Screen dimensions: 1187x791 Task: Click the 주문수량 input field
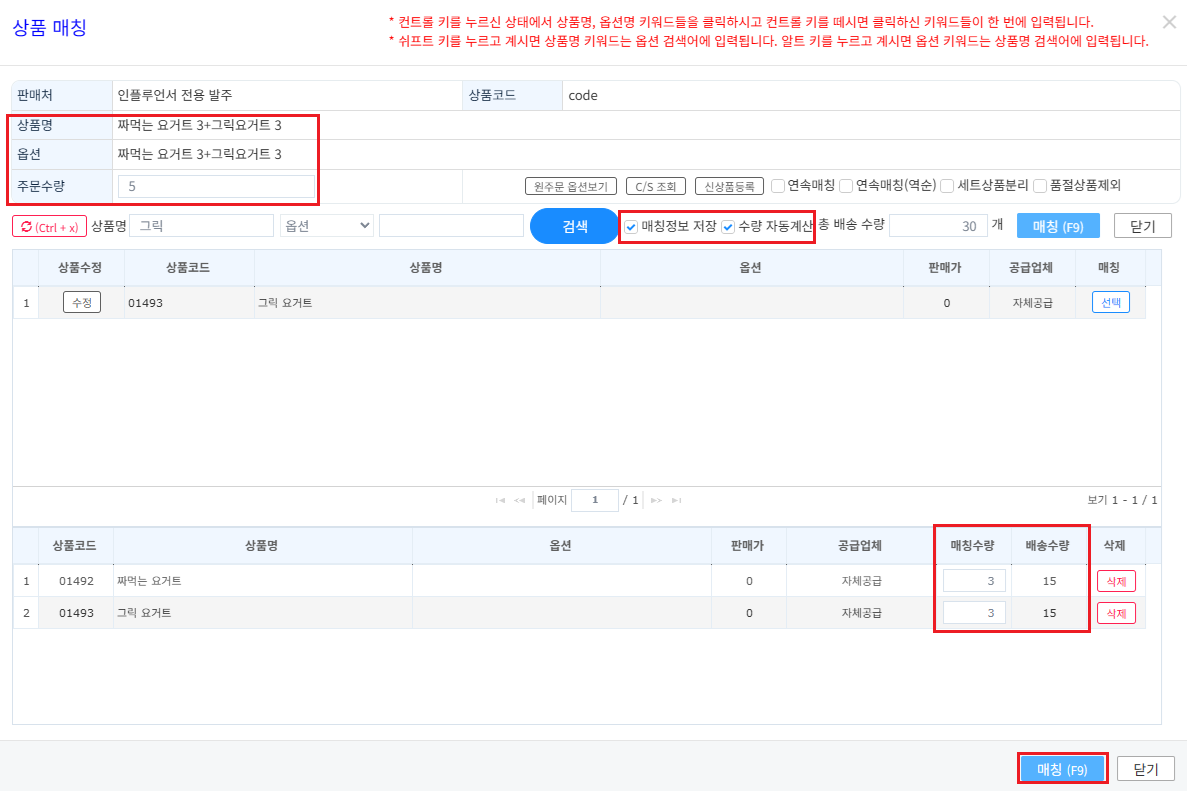tap(217, 186)
